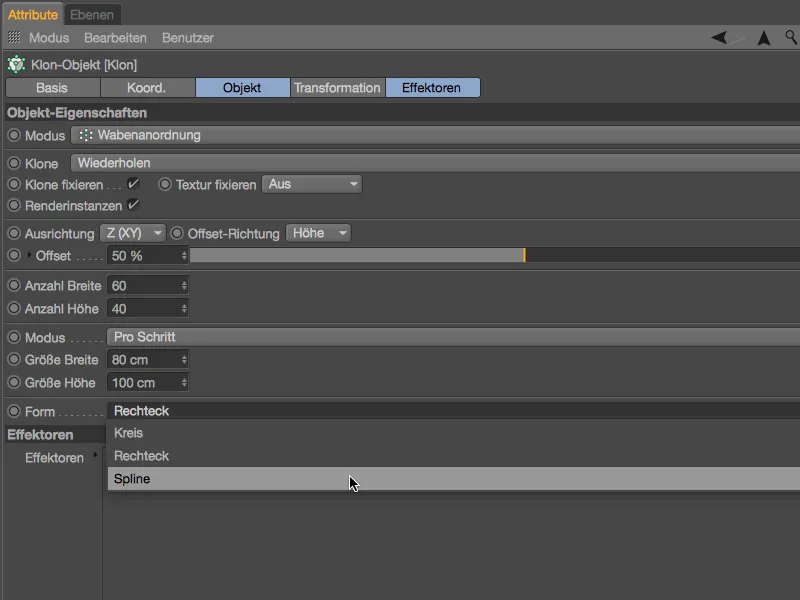Click the up arrow navigation icon
This screenshot has width=800, height=600.
[x=764, y=38]
